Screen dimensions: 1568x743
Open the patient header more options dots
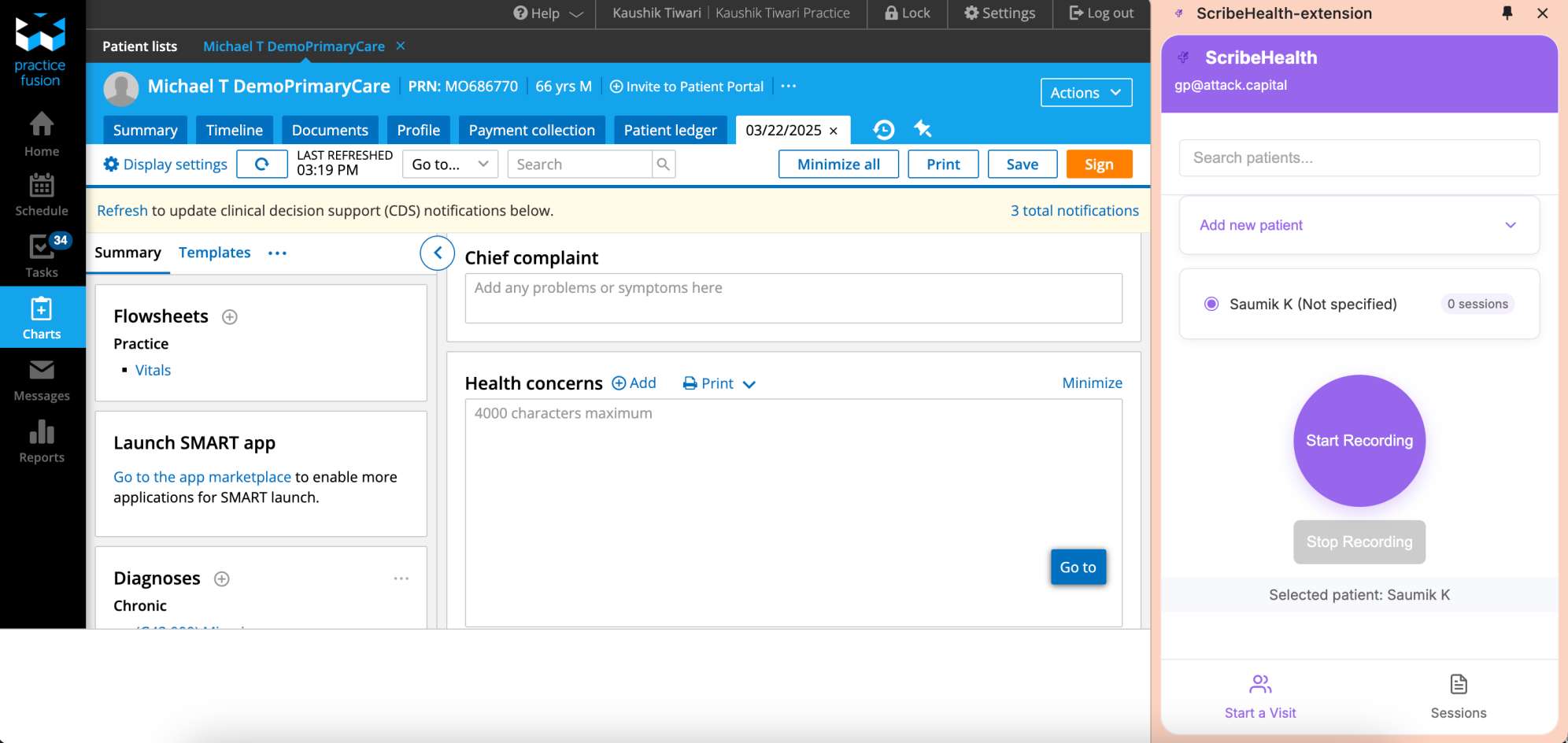pos(789,86)
